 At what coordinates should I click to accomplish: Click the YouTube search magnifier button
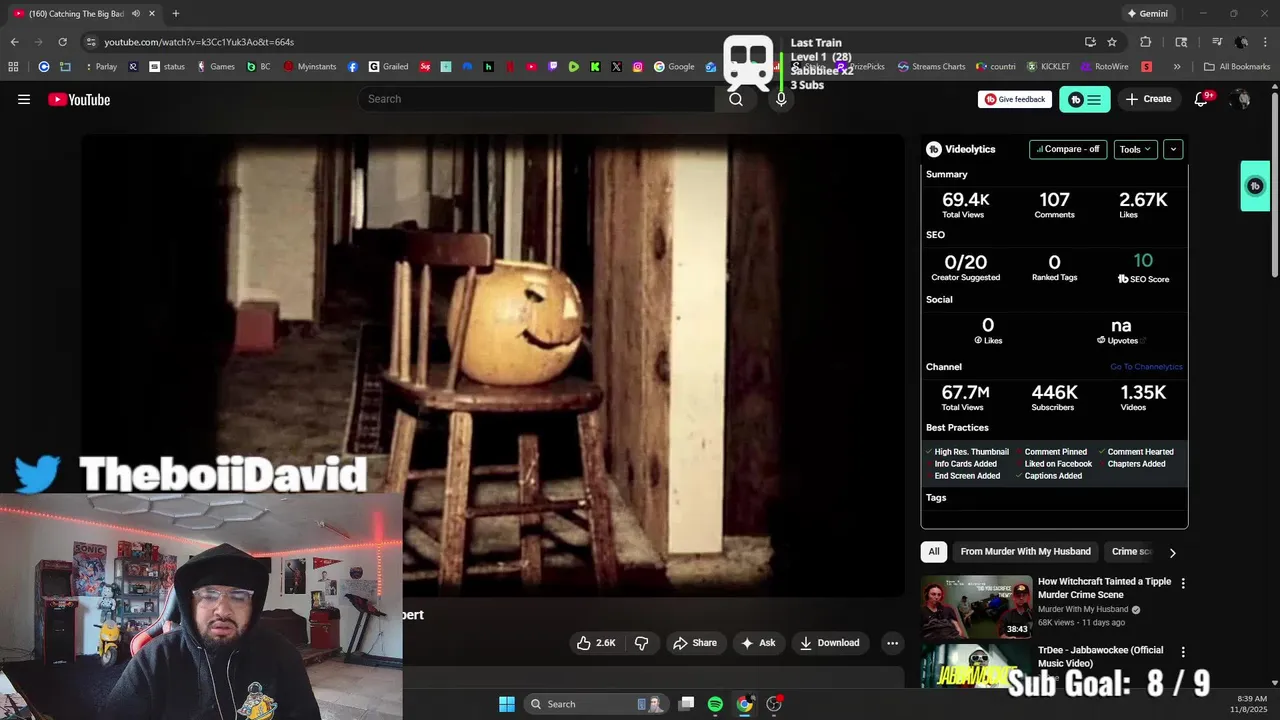[736, 99]
